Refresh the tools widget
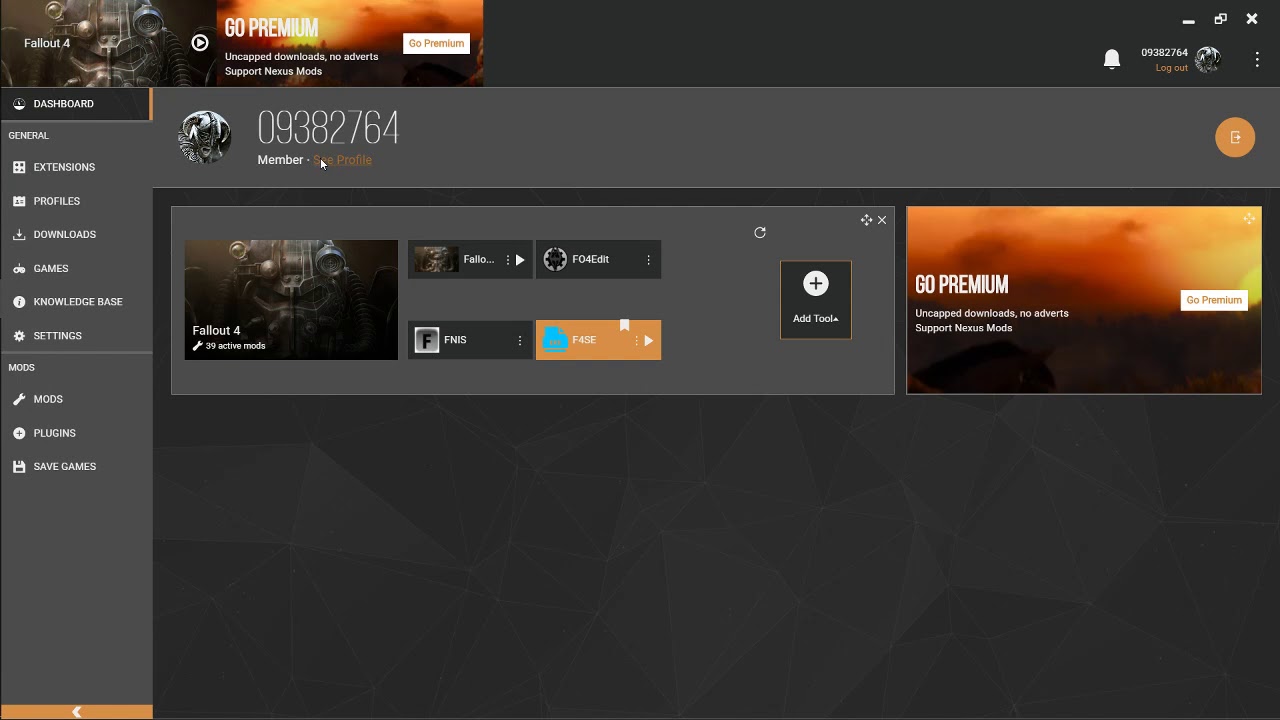Viewport: 1280px width, 720px height. coord(760,233)
